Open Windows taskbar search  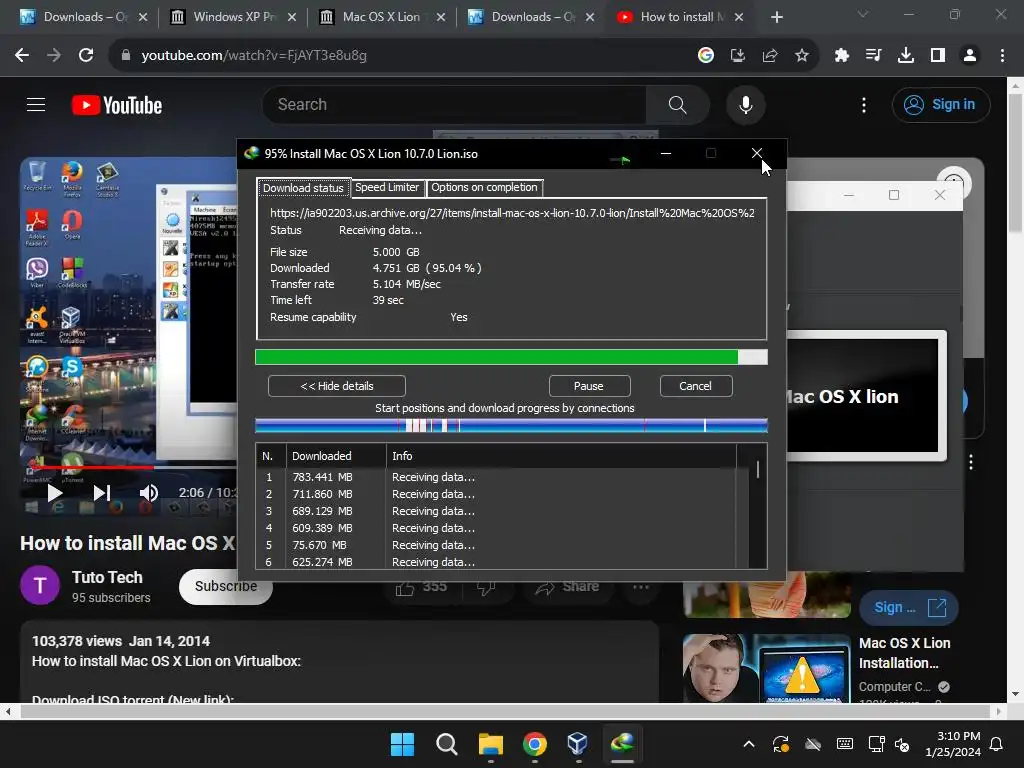[x=447, y=744]
